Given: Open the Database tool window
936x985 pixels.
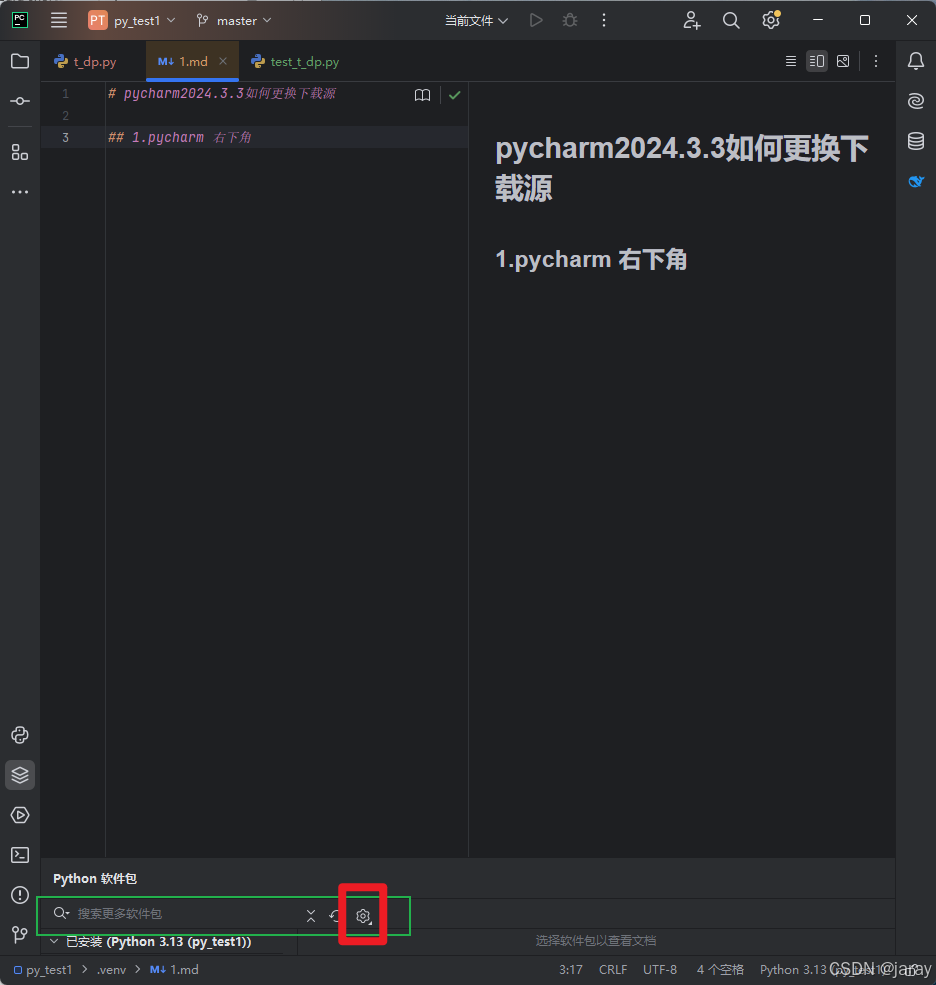Looking at the screenshot, I should point(916,141).
